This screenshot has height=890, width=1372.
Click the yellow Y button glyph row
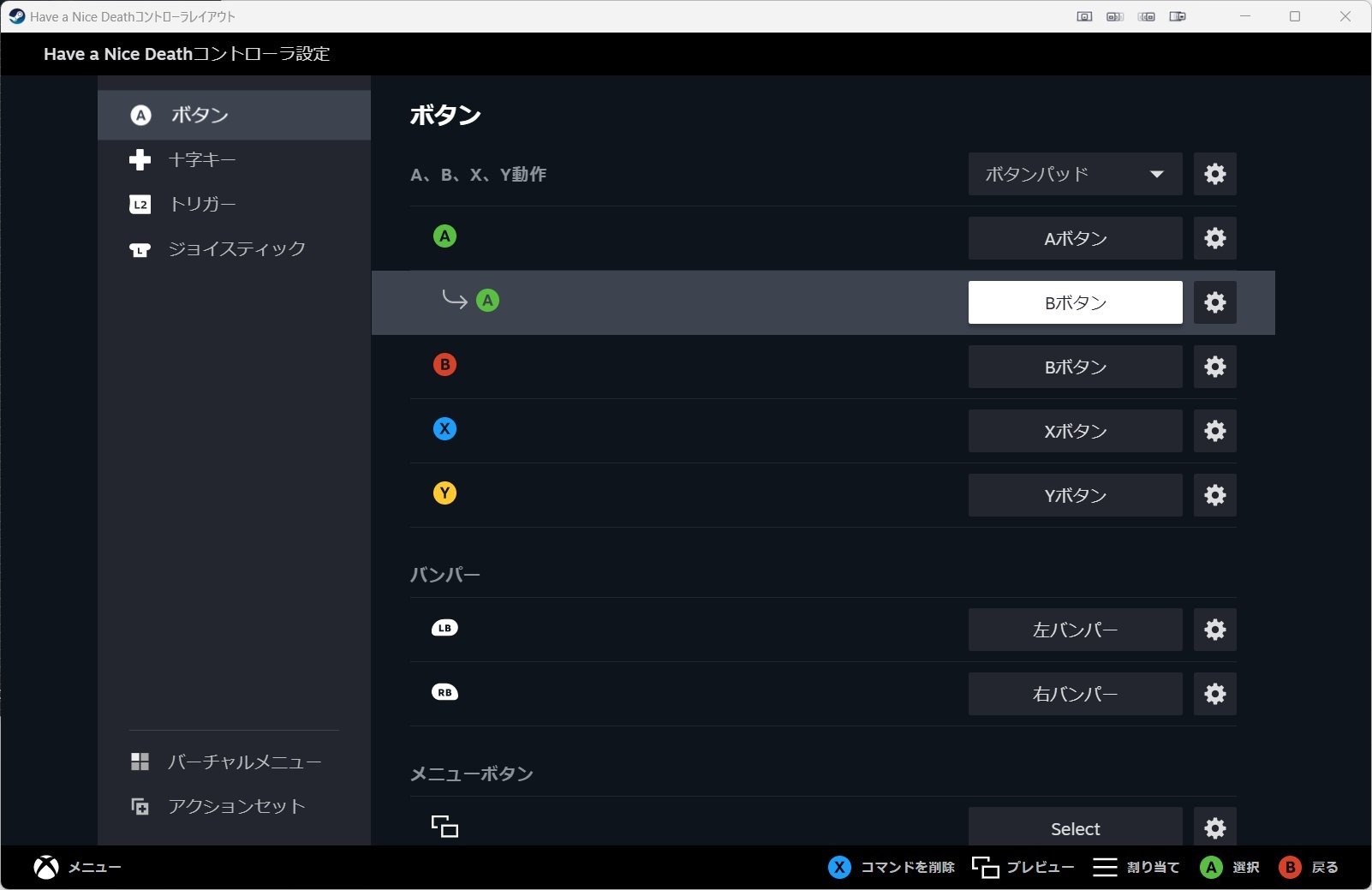click(x=444, y=493)
